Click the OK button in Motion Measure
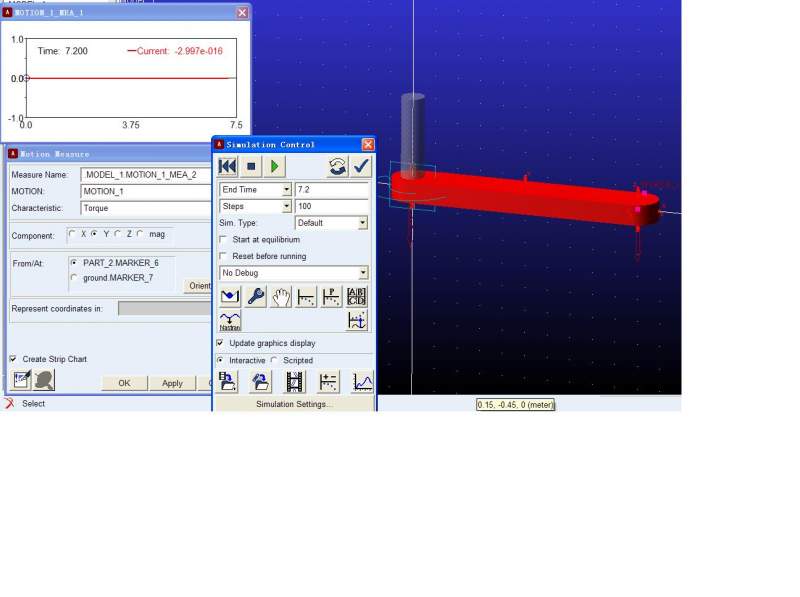This screenshot has height=597, width=800. point(124,383)
